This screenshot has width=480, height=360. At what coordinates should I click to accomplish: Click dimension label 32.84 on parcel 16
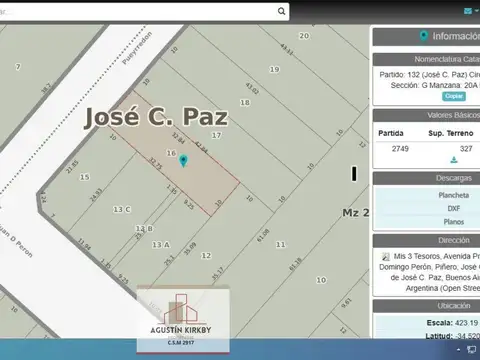(x=178, y=138)
